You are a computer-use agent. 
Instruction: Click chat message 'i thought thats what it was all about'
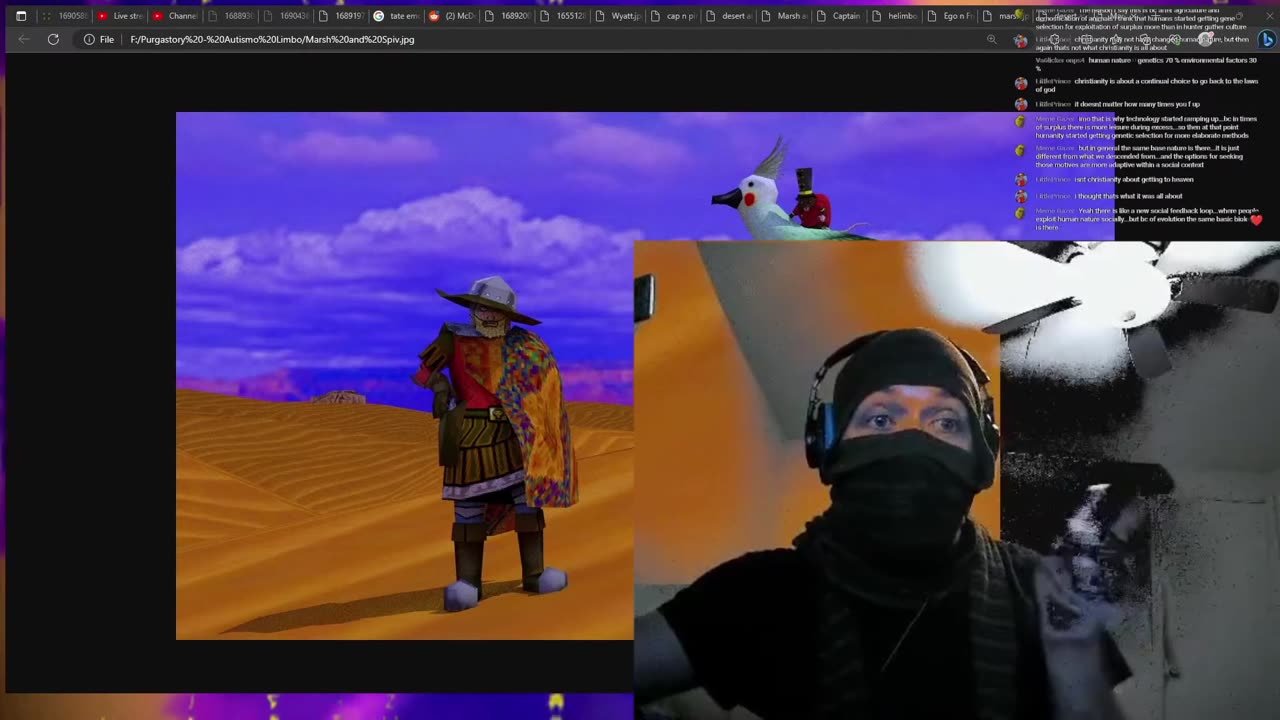1128,196
